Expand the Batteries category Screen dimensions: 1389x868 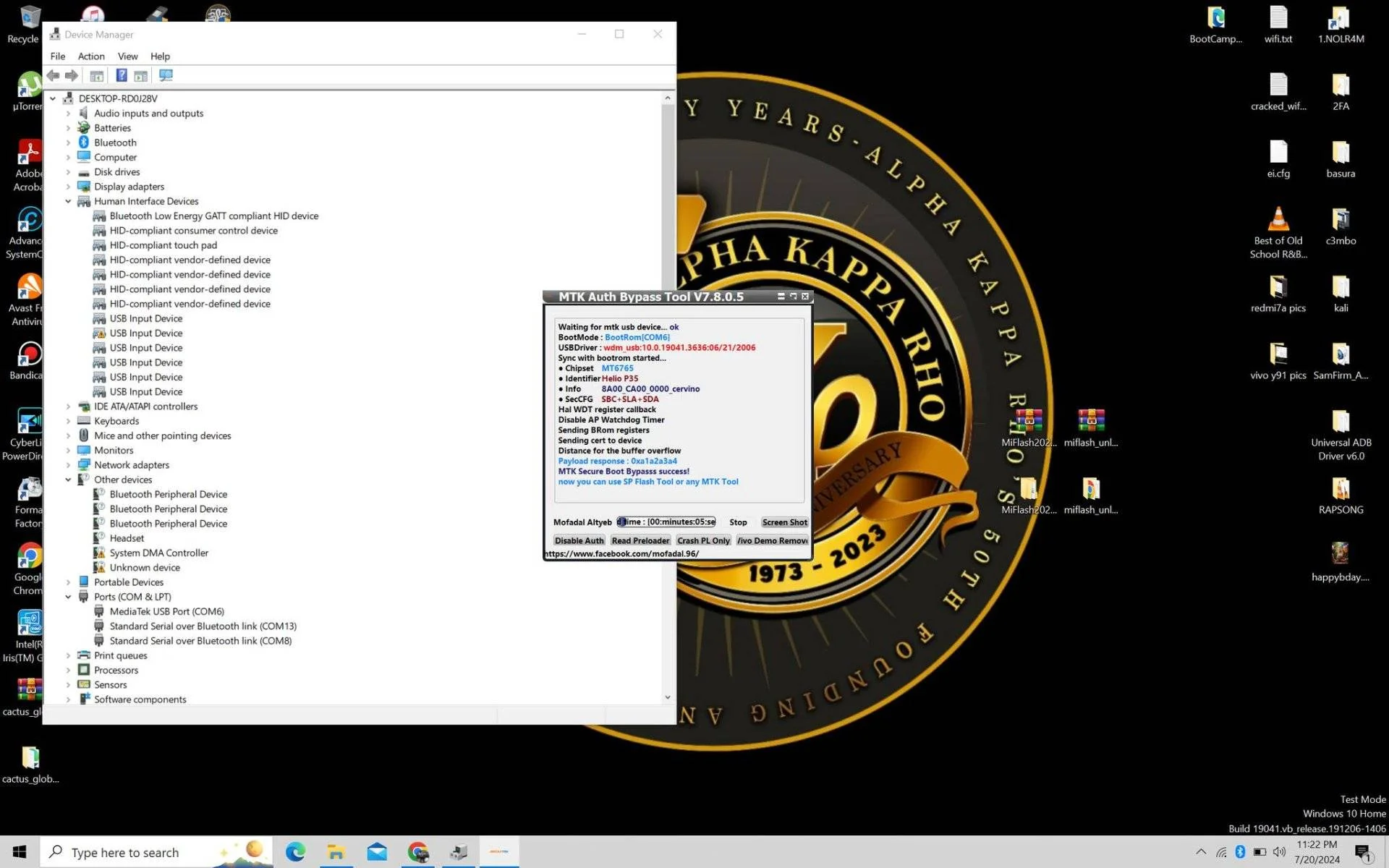(x=68, y=128)
